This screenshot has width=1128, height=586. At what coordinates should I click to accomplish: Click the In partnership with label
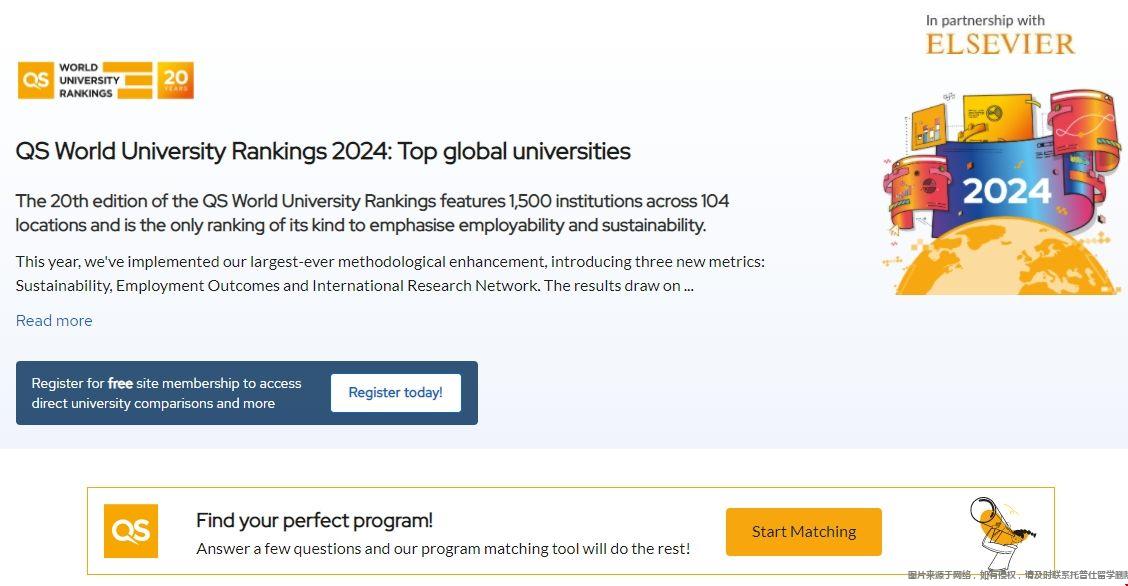(x=985, y=20)
